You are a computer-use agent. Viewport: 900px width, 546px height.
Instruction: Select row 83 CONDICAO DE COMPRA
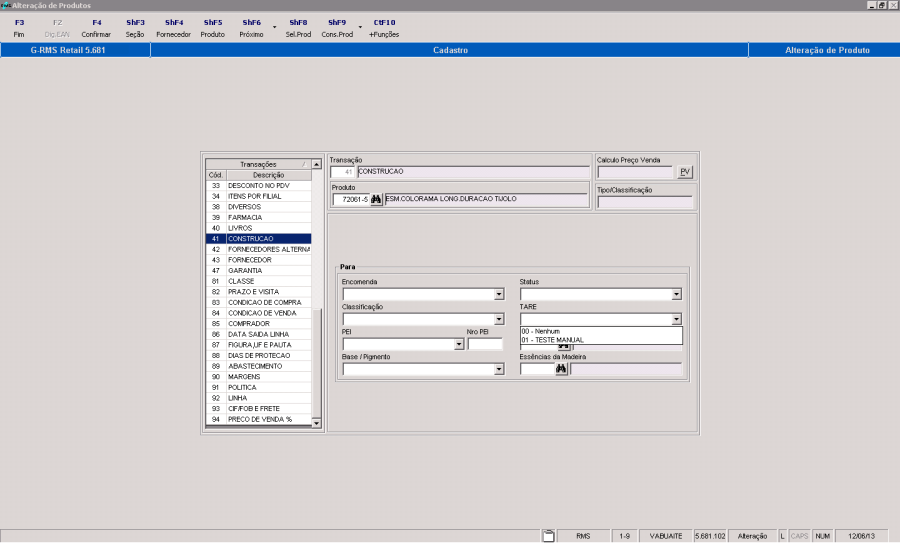tap(258, 303)
